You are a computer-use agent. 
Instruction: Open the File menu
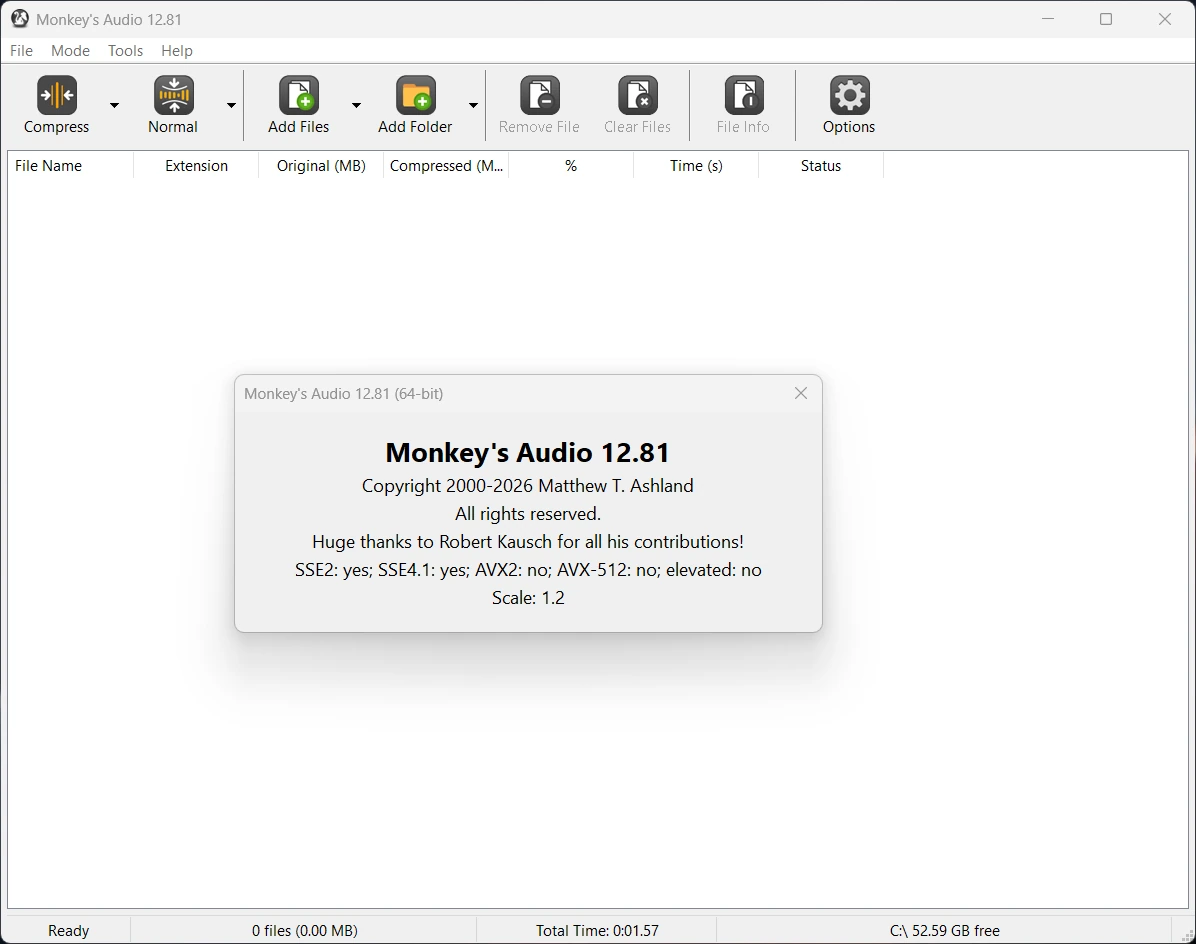click(x=21, y=50)
